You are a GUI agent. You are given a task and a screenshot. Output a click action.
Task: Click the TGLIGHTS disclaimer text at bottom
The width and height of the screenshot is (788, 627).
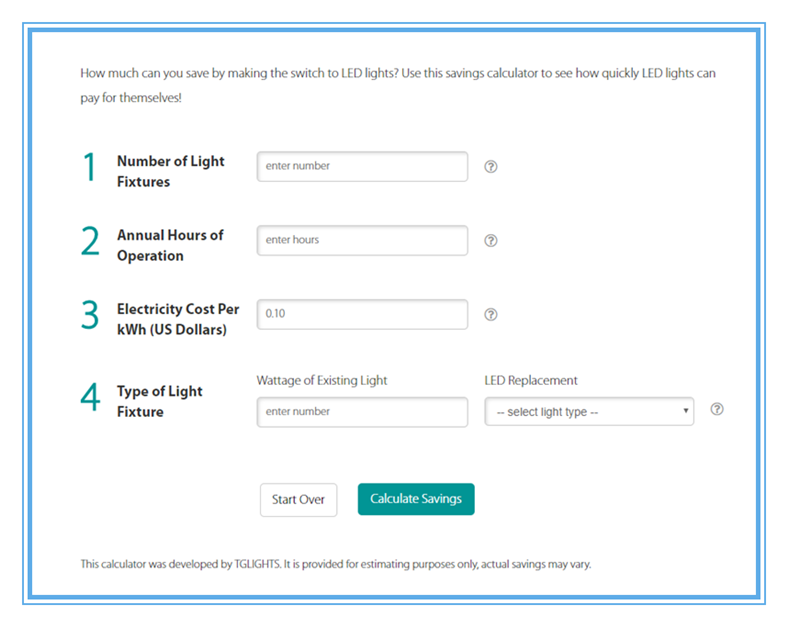(336, 564)
